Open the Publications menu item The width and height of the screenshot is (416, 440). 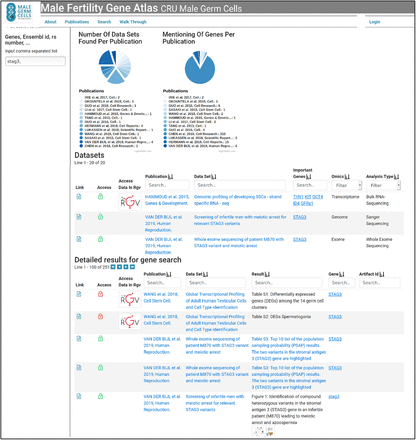tap(77, 22)
